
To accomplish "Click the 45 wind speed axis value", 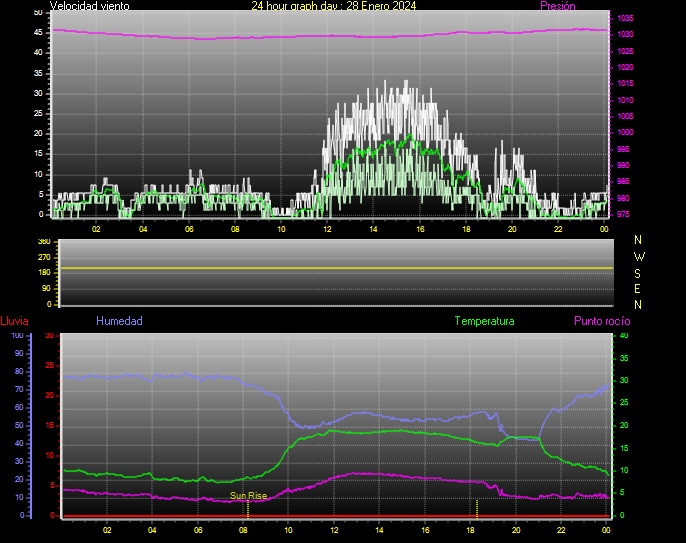I will [x=38, y=32].
